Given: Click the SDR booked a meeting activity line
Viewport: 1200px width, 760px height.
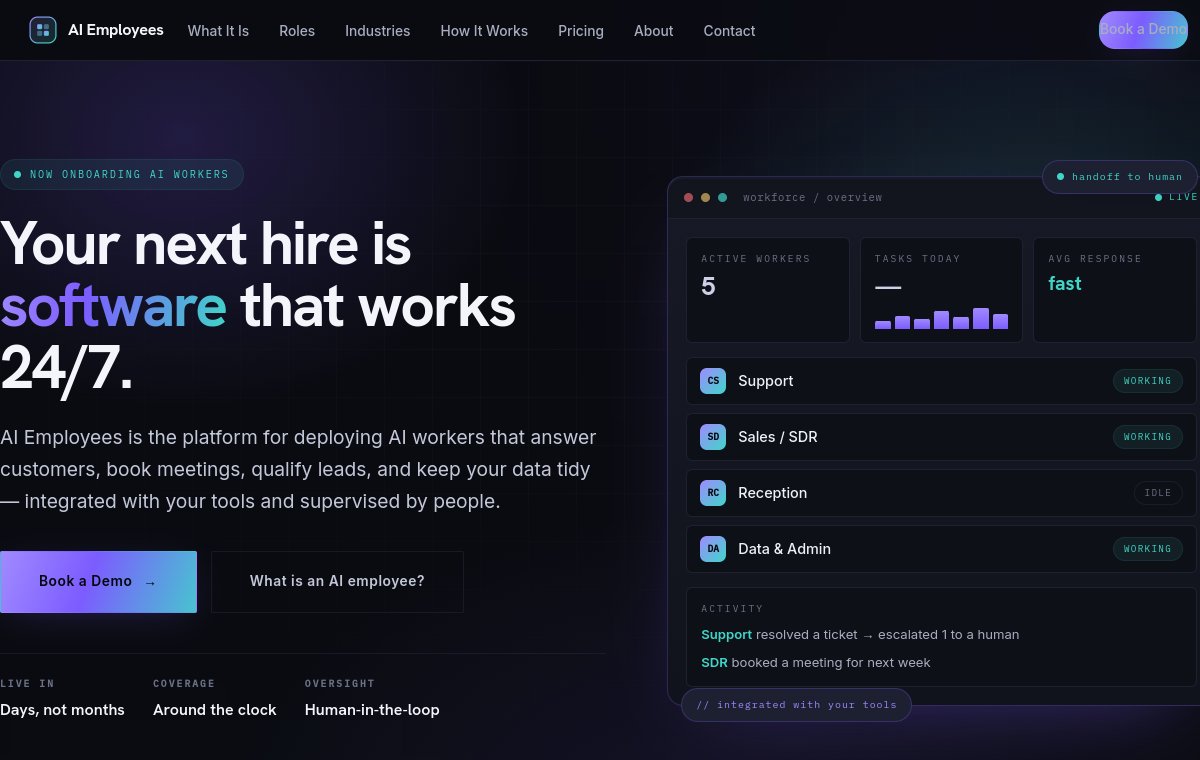Looking at the screenshot, I should tap(816, 663).
